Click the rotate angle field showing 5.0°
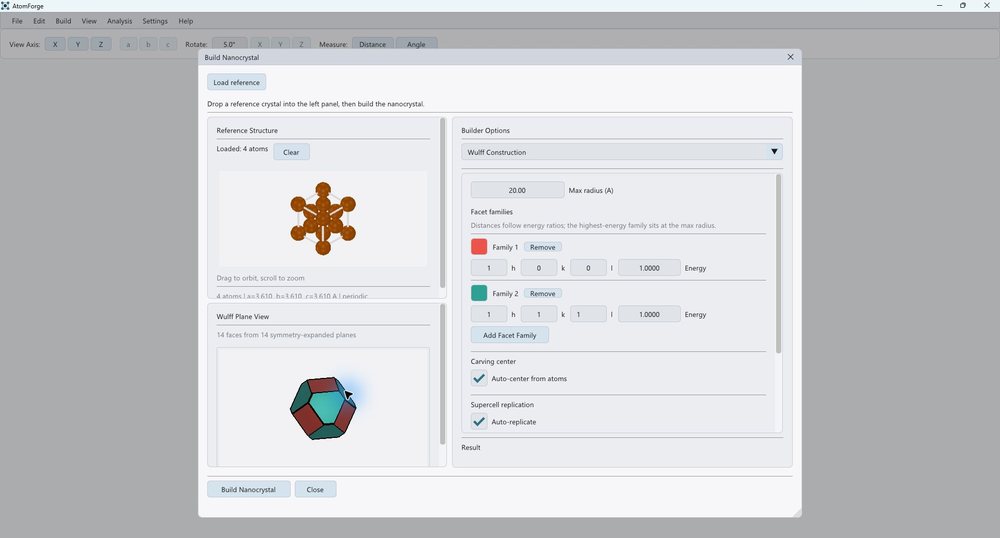 [x=229, y=44]
